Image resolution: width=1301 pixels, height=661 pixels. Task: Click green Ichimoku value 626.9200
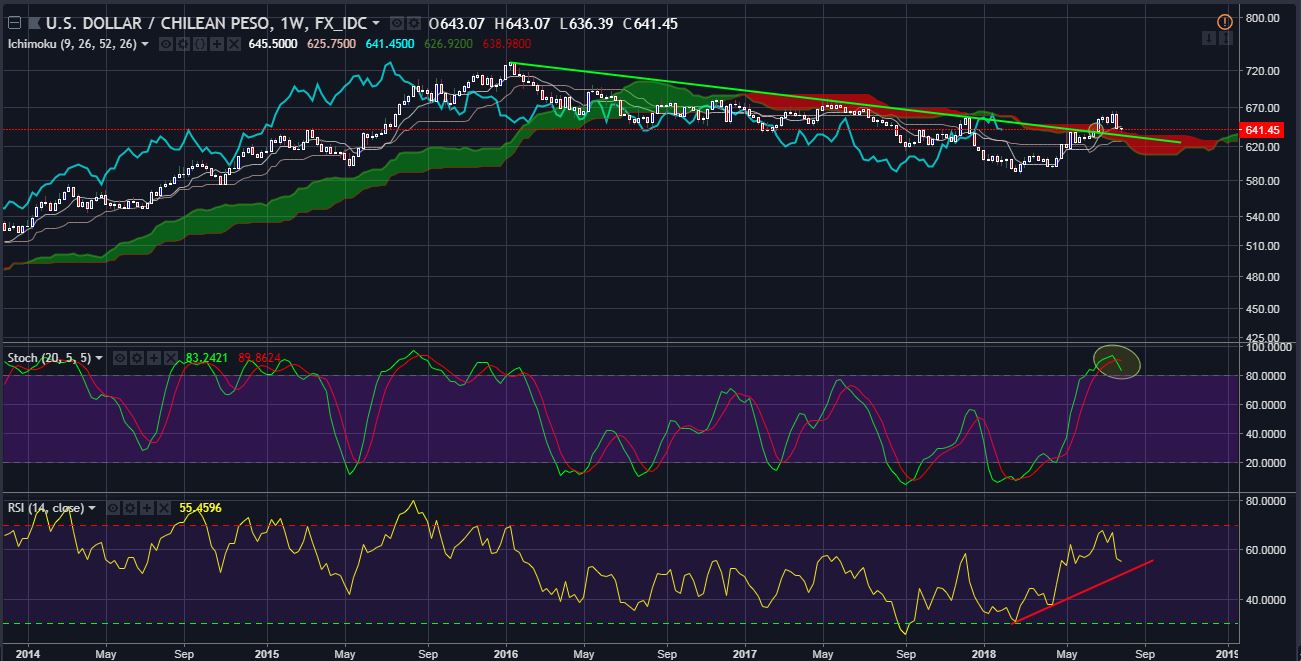tap(449, 44)
